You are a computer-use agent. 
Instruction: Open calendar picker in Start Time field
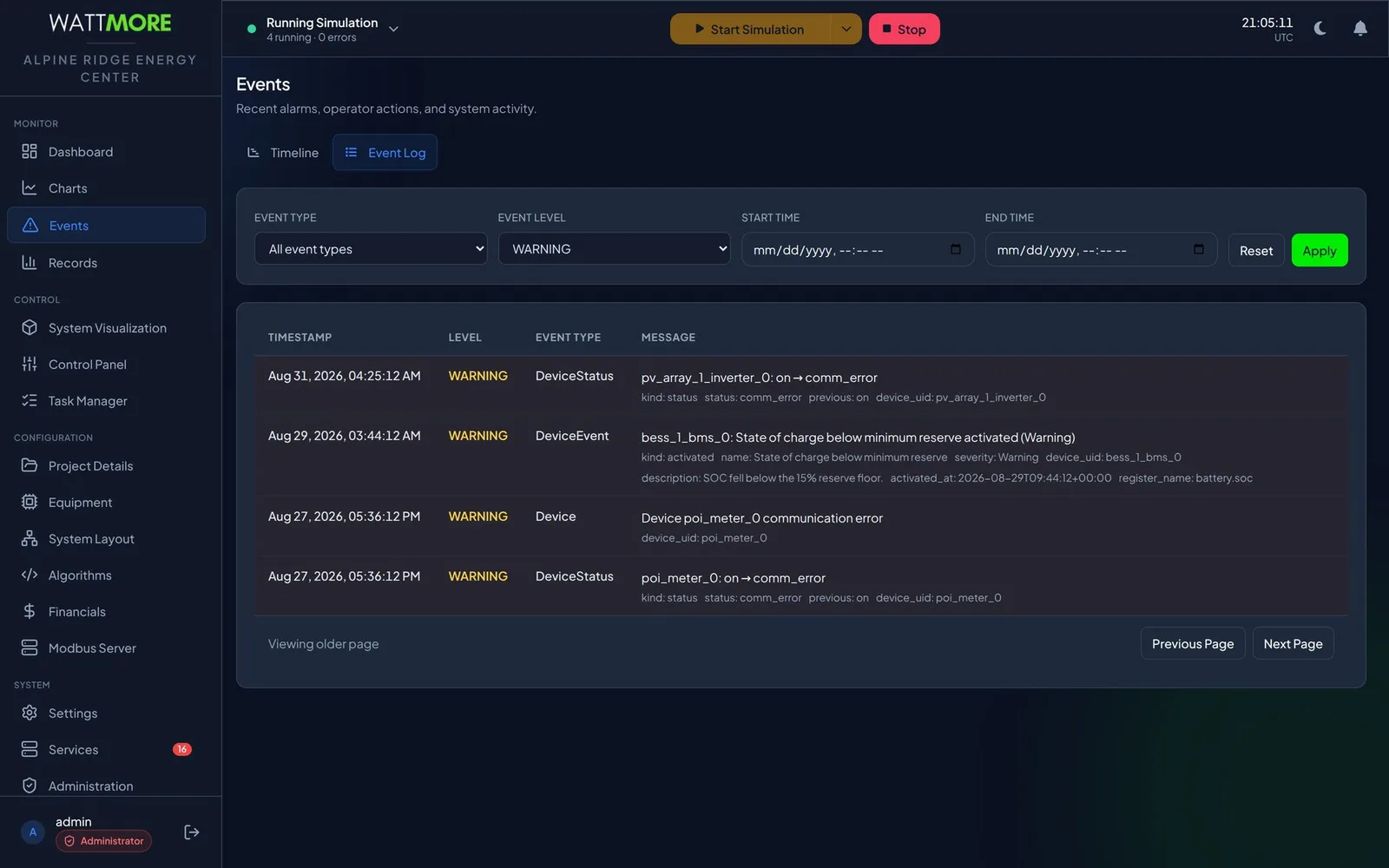[956, 250]
